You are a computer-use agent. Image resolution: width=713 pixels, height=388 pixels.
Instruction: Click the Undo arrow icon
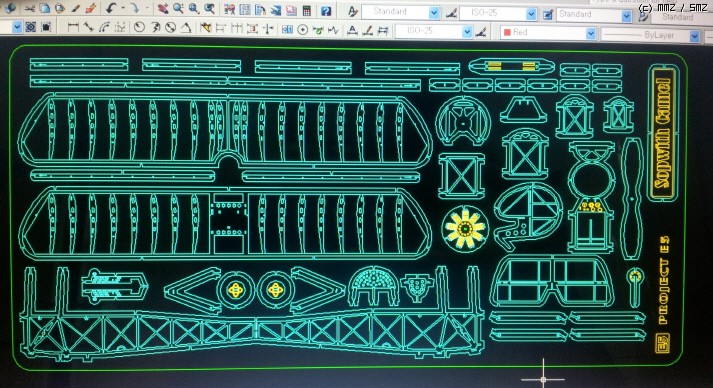(x=112, y=8)
